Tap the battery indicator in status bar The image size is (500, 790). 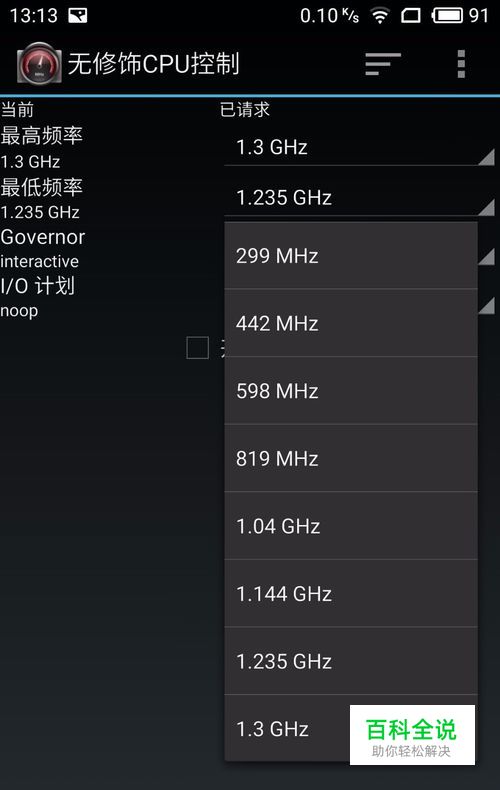(x=447, y=16)
